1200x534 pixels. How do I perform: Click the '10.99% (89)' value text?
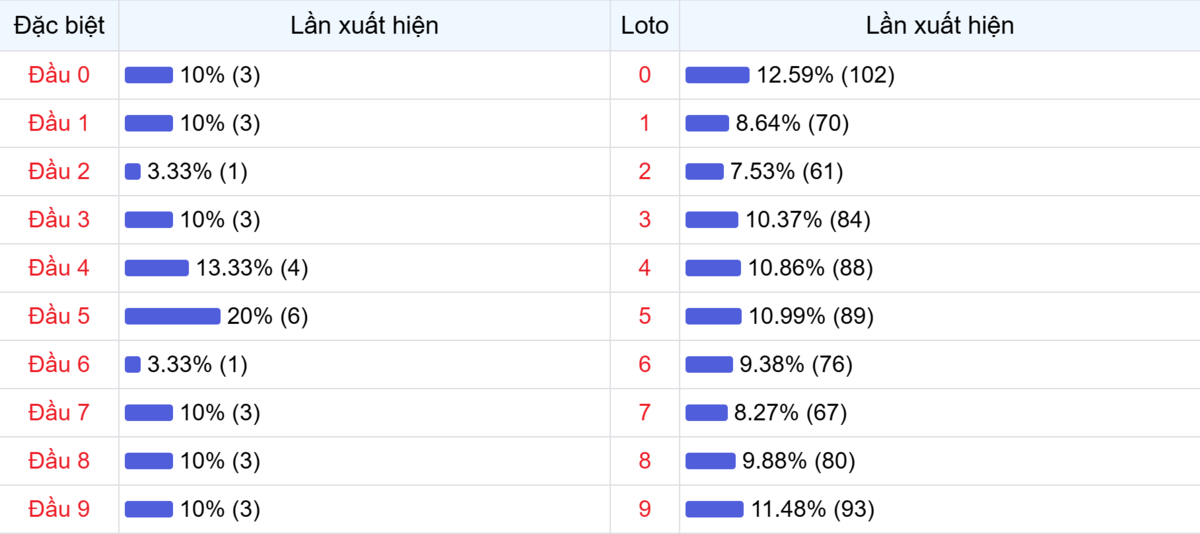[x=811, y=316]
